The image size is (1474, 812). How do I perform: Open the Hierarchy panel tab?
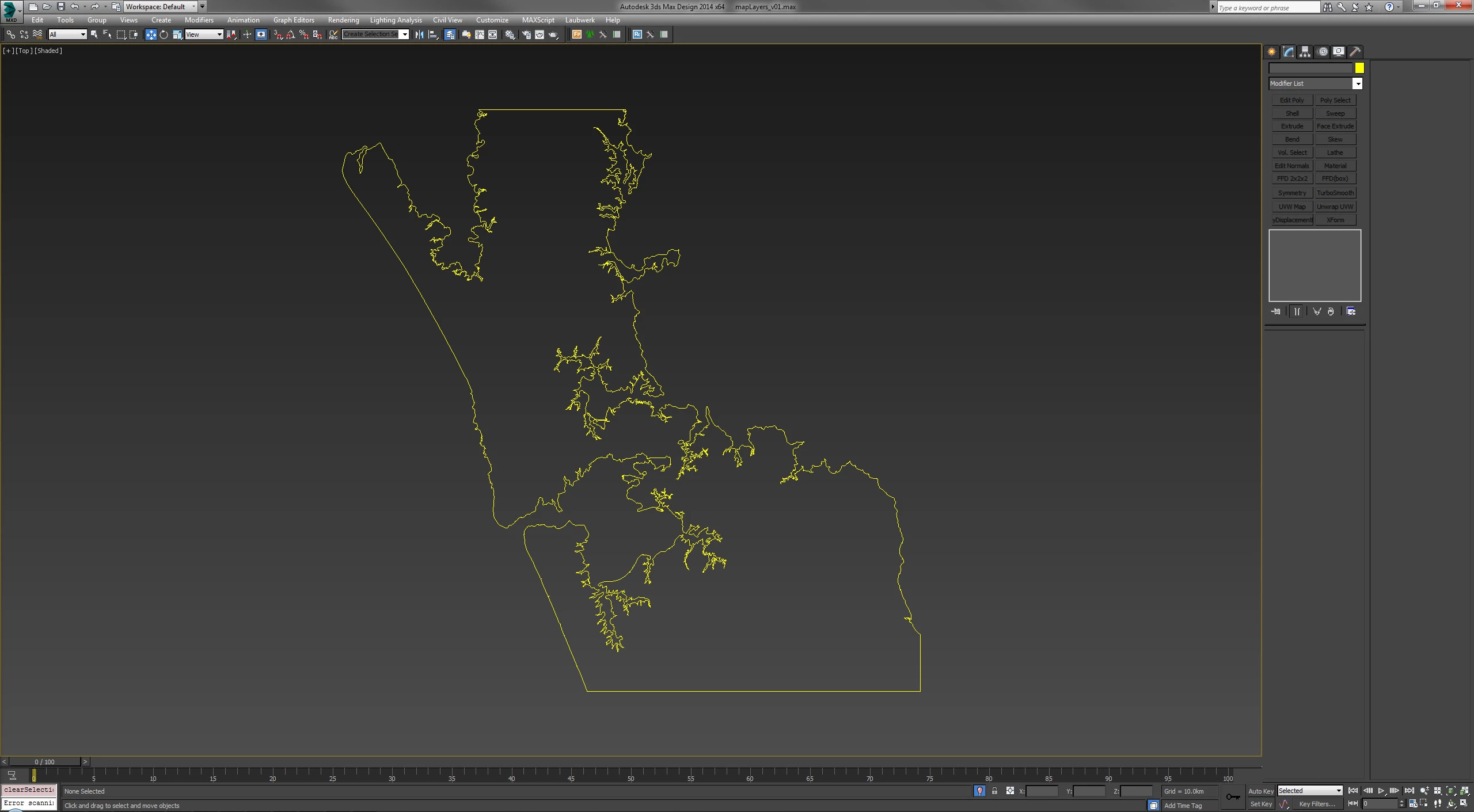1305,52
